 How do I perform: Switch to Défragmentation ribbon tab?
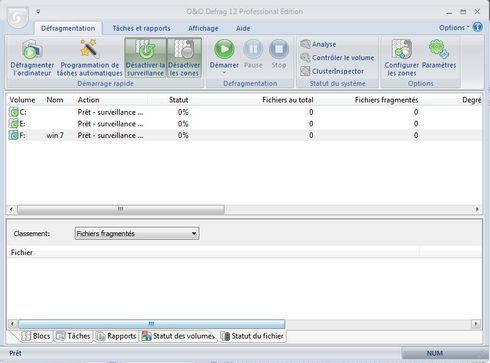68,28
